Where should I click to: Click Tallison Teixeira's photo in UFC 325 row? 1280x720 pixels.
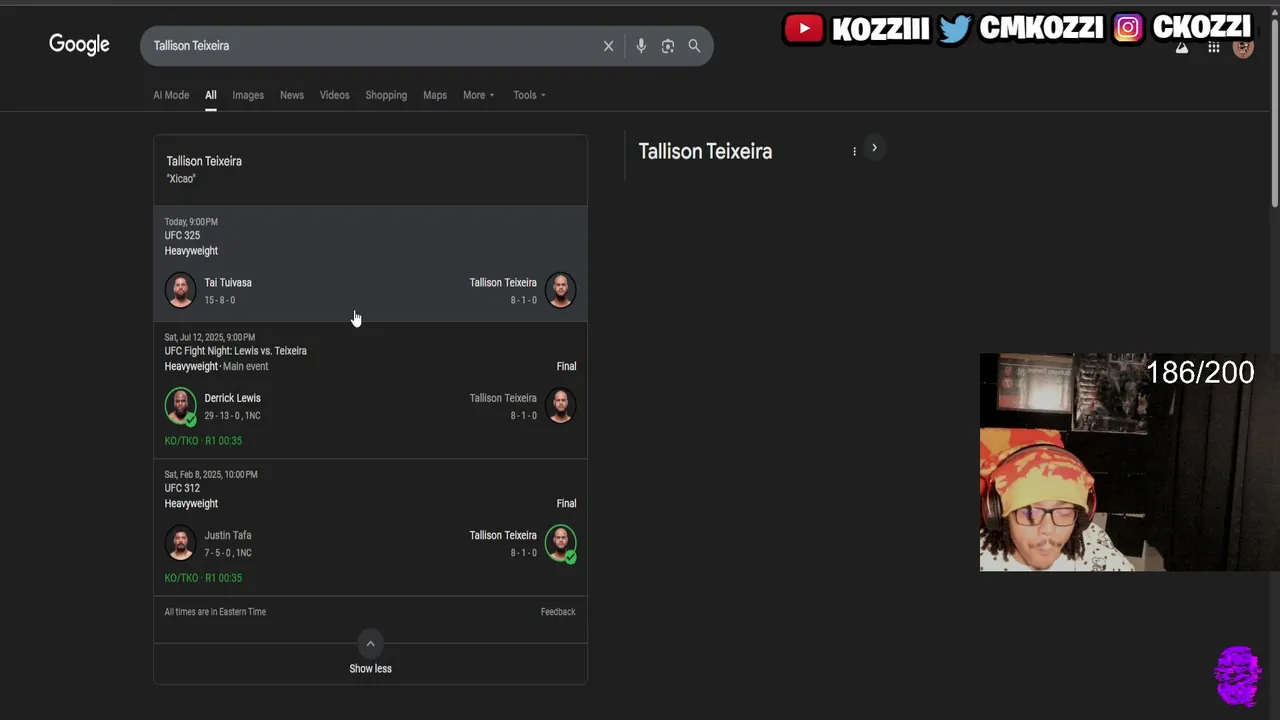click(560, 290)
